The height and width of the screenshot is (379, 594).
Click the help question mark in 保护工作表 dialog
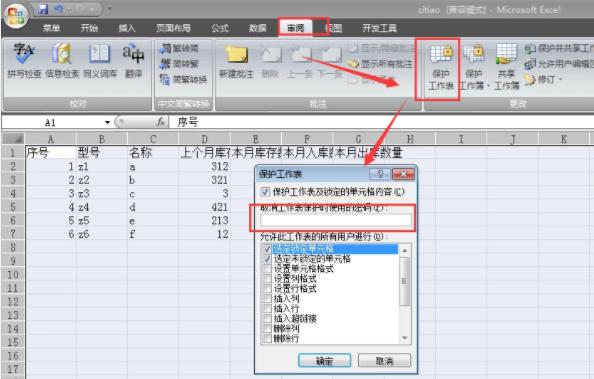pyautogui.click(x=380, y=174)
